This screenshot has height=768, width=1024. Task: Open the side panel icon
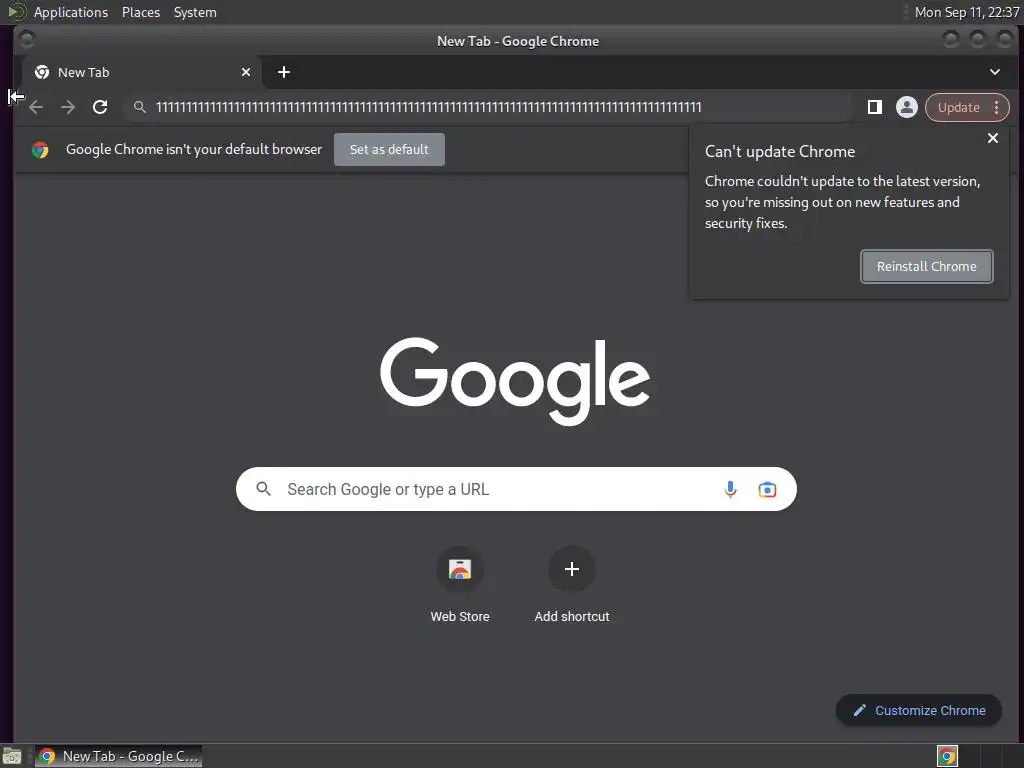(x=874, y=107)
